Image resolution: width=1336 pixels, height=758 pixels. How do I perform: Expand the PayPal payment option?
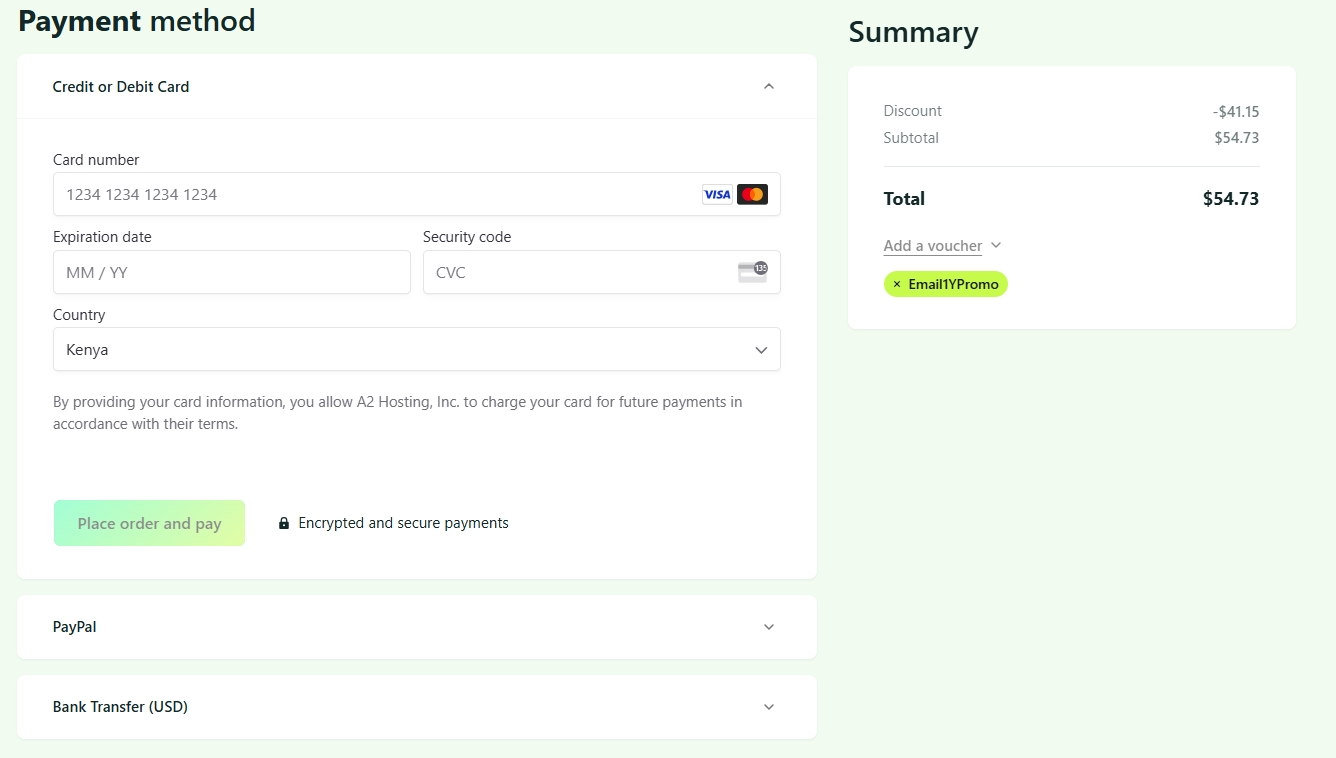[x=769, y=627]
